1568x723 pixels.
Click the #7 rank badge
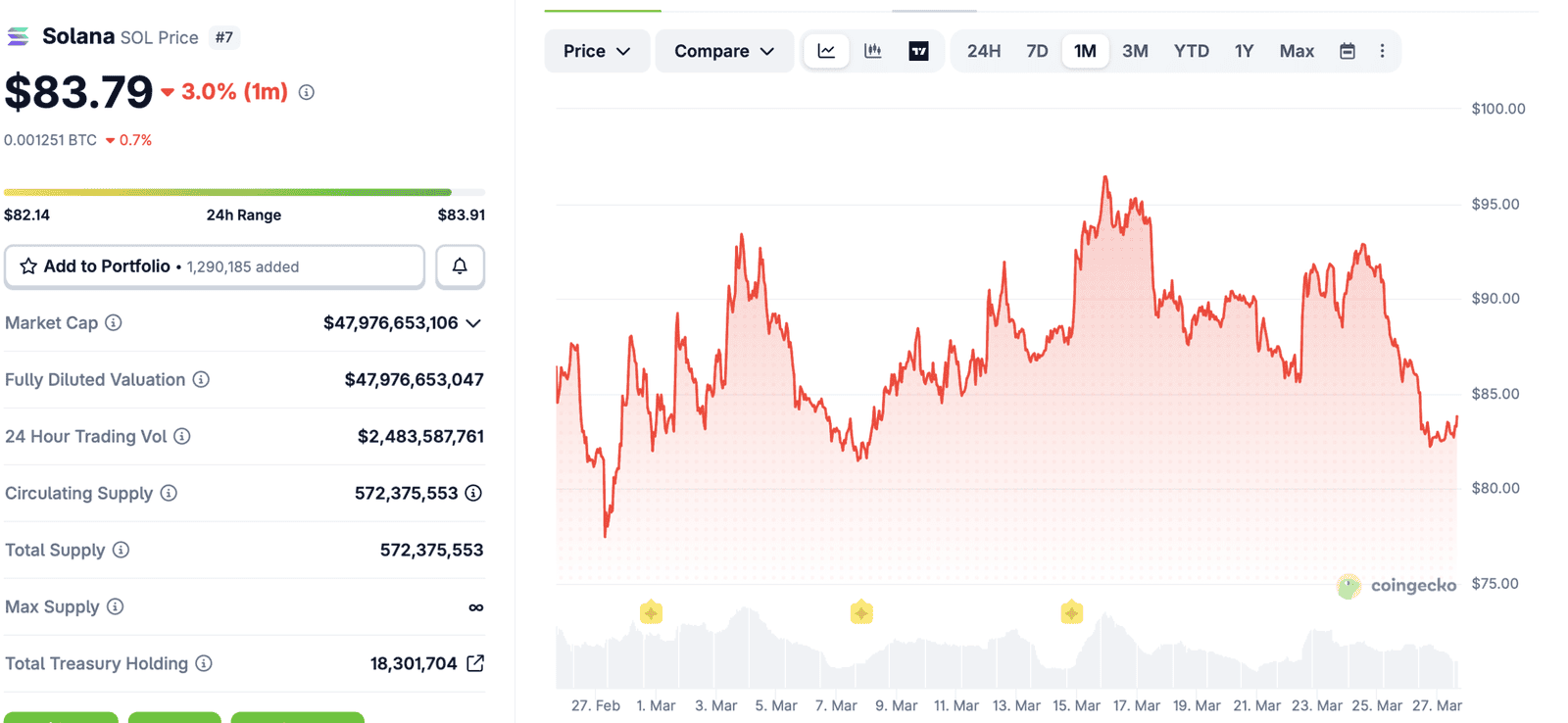(224, 37)
